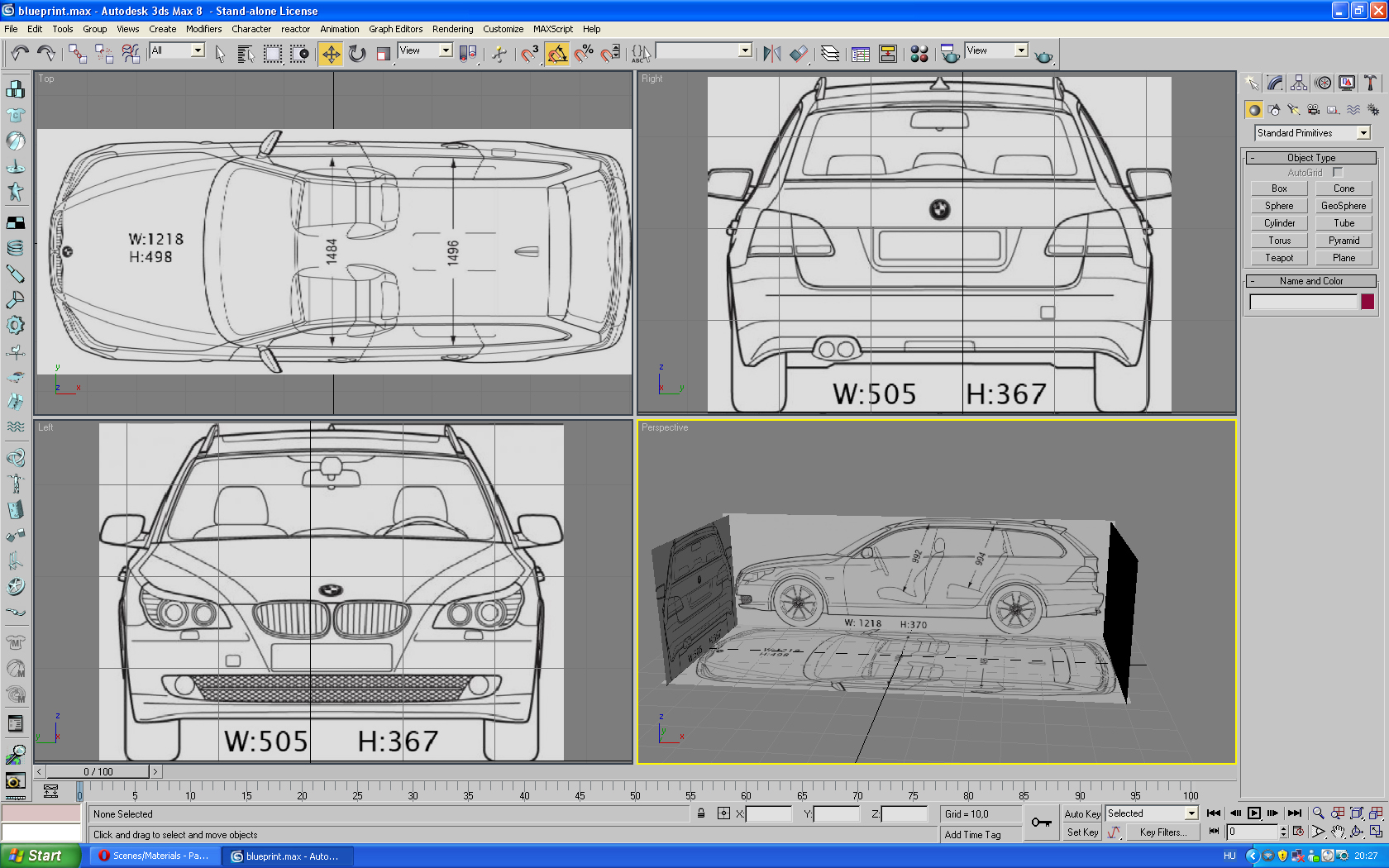This screenshot has height=868, width=1389.
Task: Switch to the Motion command panel tab
Action: pyautogui.click(x=1324, y=83)
